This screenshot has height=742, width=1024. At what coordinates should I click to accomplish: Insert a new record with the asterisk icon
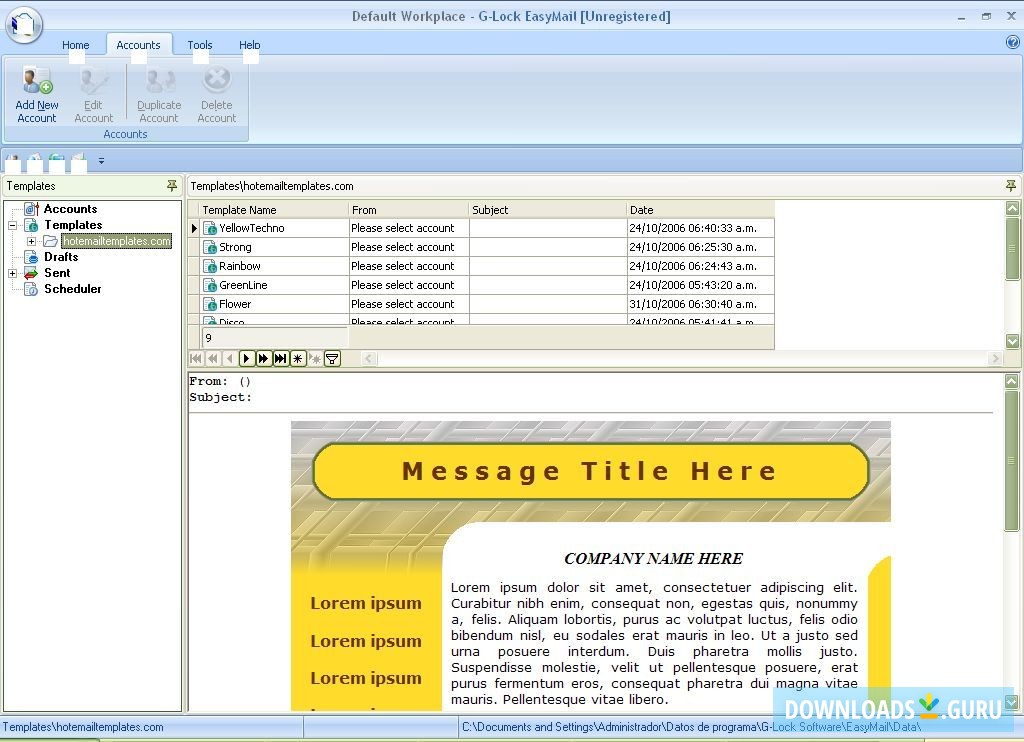297,358
